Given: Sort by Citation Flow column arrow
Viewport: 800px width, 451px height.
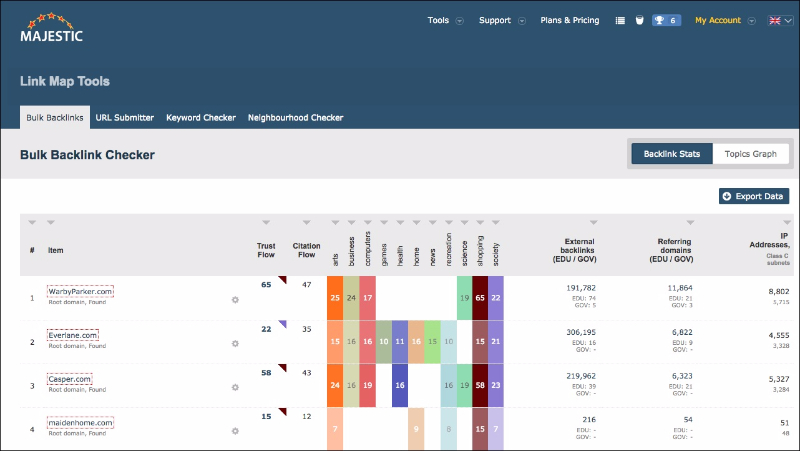Looking at the screenshot, I should tap(306, 222).
